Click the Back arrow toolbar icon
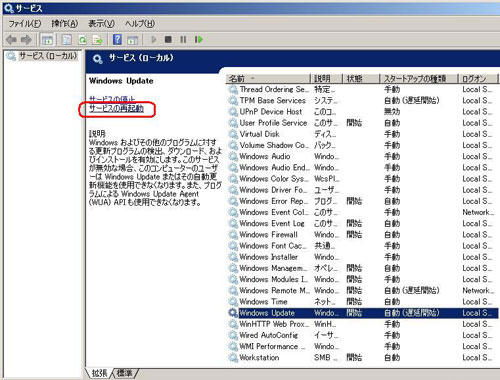 12,40
